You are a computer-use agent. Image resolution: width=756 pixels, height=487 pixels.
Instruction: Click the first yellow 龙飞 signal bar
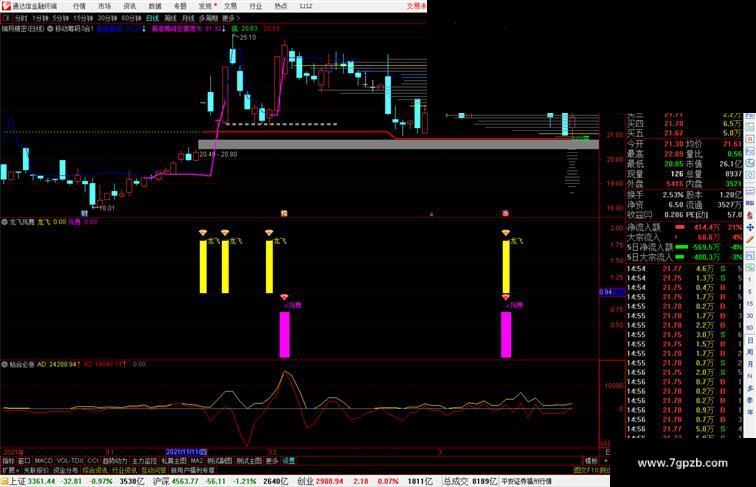pos(203,267)
